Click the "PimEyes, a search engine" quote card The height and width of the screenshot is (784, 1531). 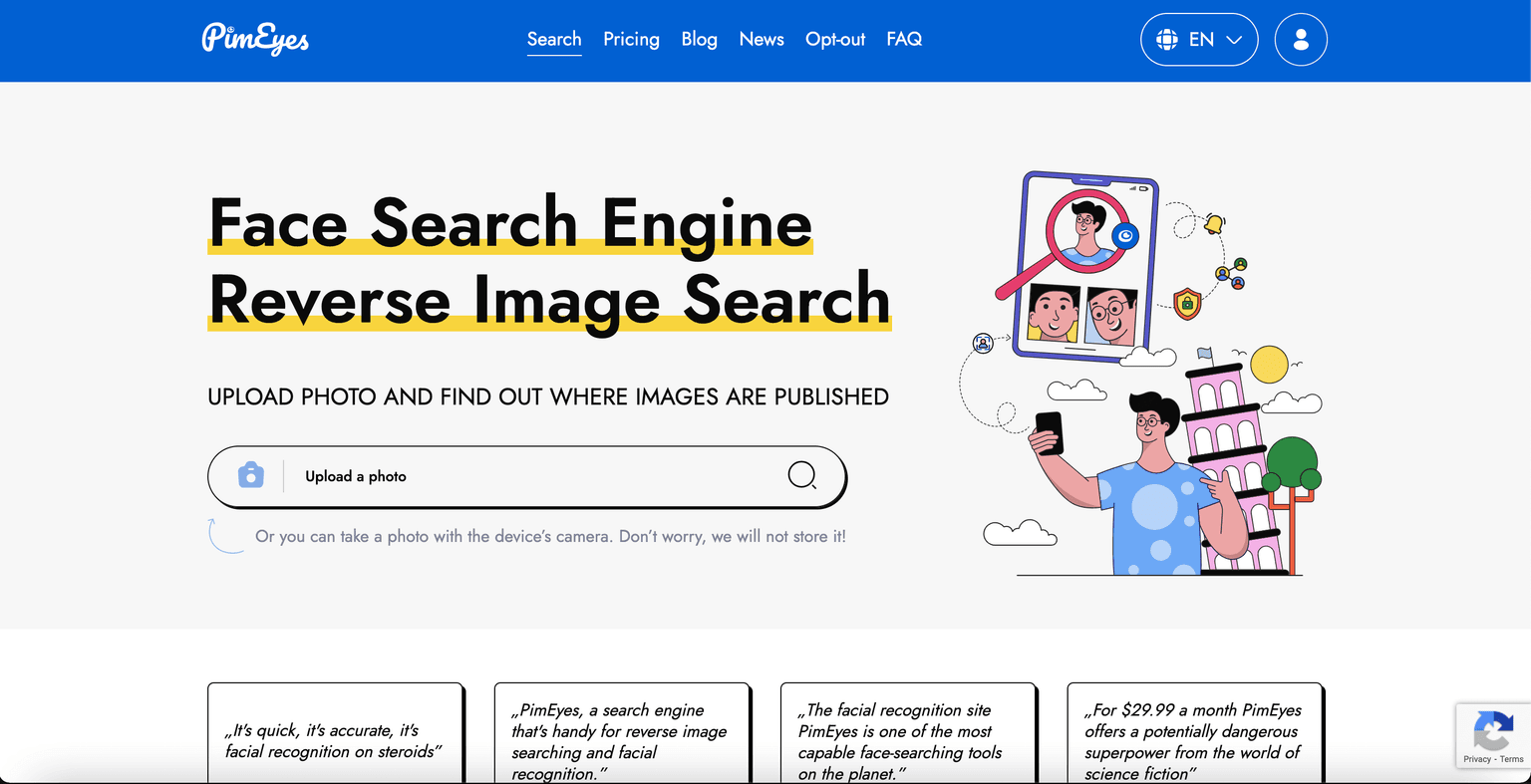click(x=622, y=733)
